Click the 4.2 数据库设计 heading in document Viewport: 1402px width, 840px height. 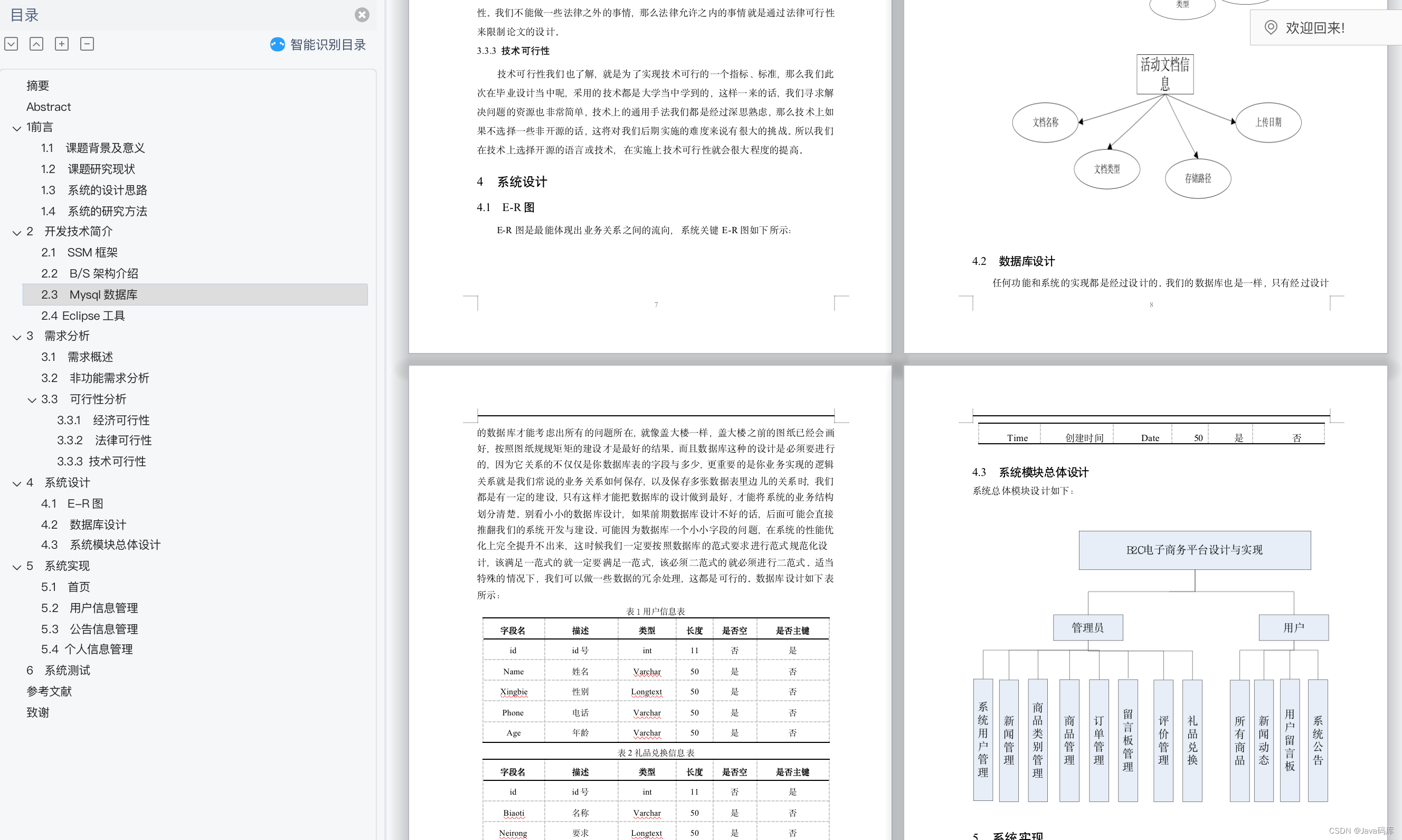[x=1013, y=261]
